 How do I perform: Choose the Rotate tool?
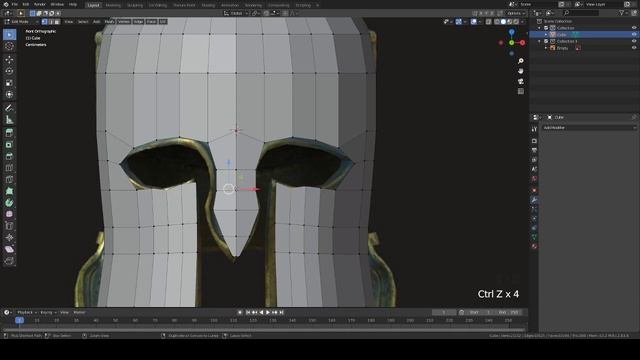click(9, 71)
